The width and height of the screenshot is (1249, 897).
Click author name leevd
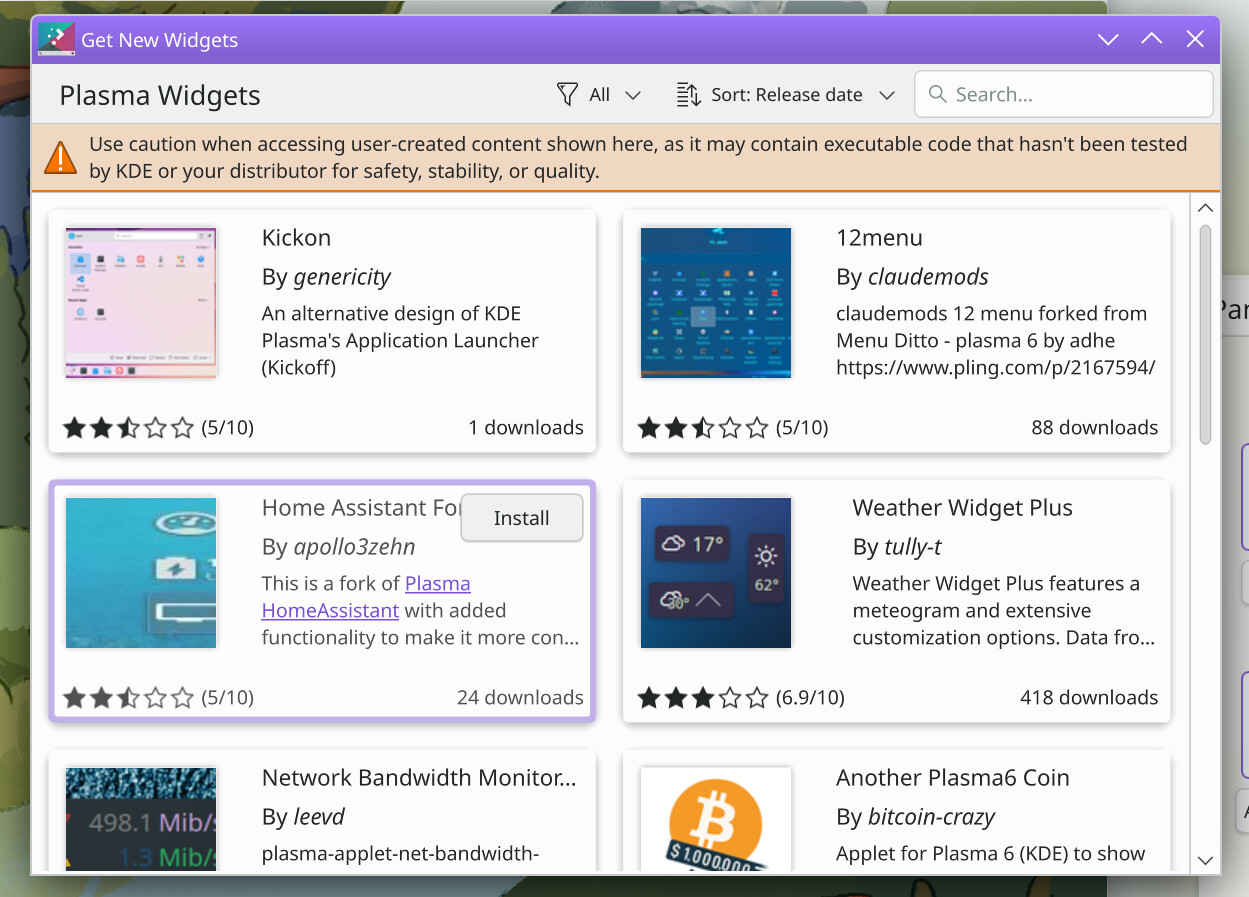319,817
